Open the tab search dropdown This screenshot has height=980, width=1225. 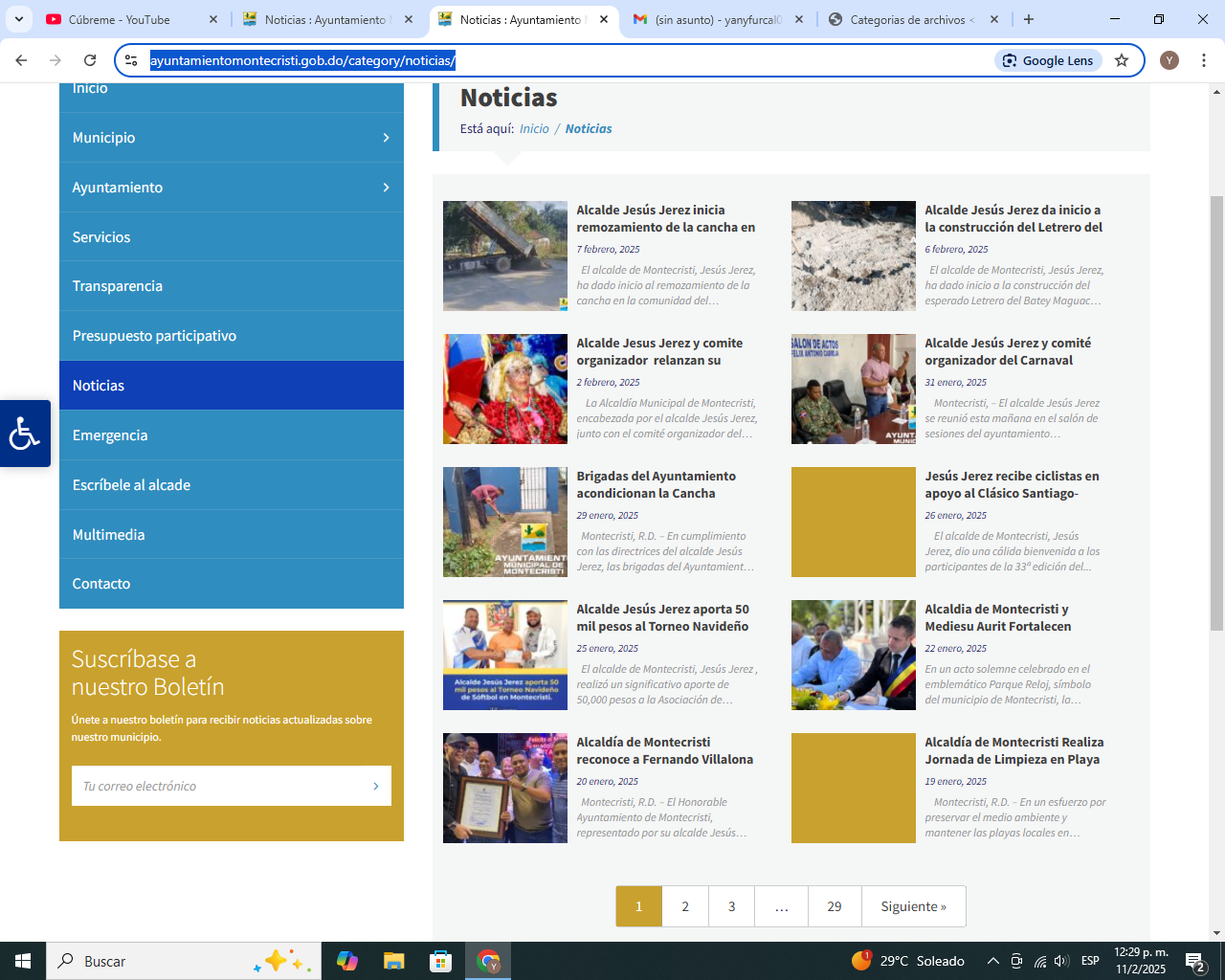pyautogui.click(x=19, y=19)
